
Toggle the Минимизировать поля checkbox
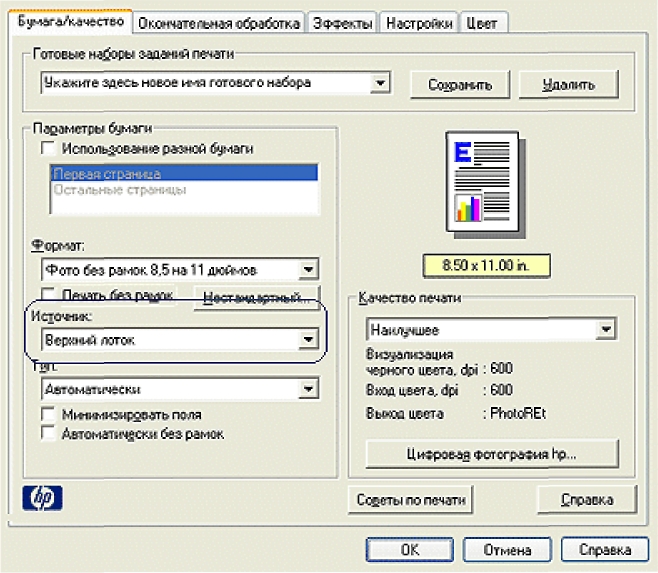coord(48,414)
